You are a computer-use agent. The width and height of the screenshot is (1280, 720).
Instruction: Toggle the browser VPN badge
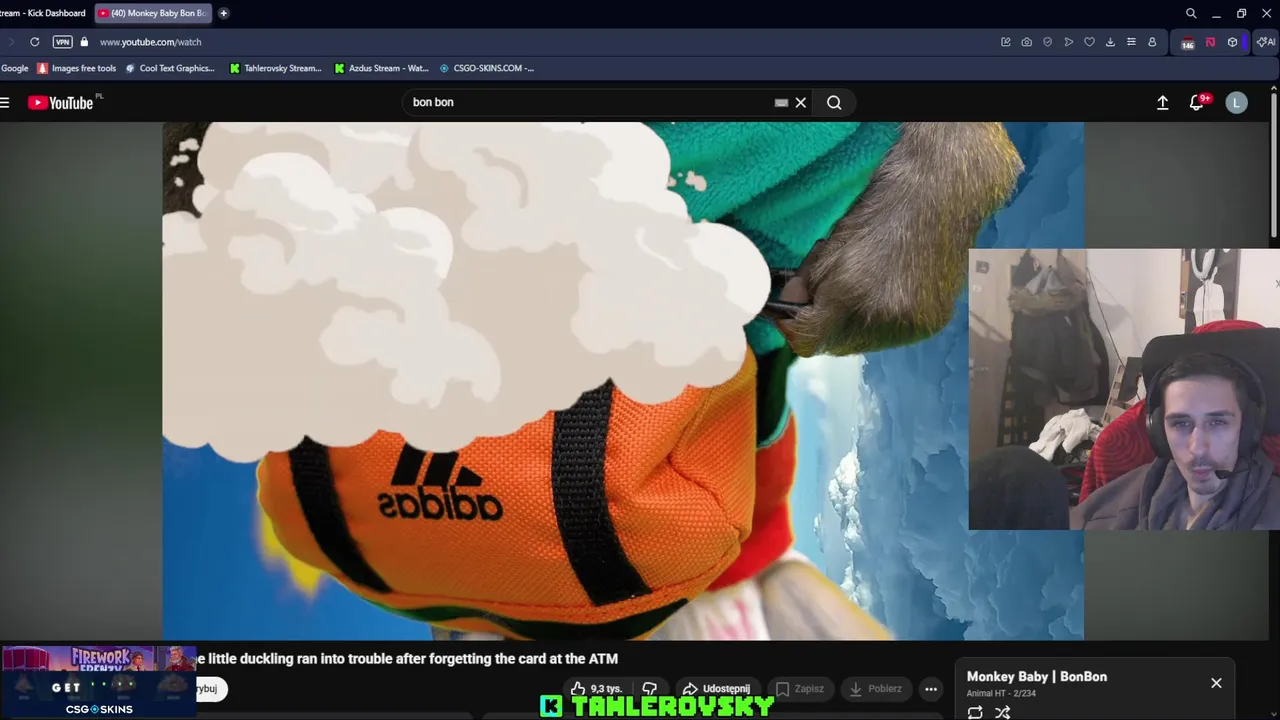62,42
